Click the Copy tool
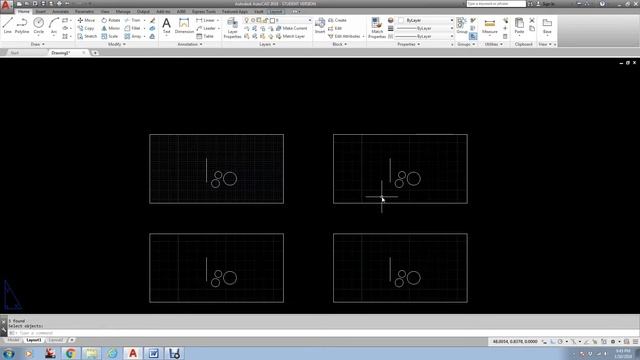This screenshot has width=640, height=360. pyautogui.click(x=86, y=28)
